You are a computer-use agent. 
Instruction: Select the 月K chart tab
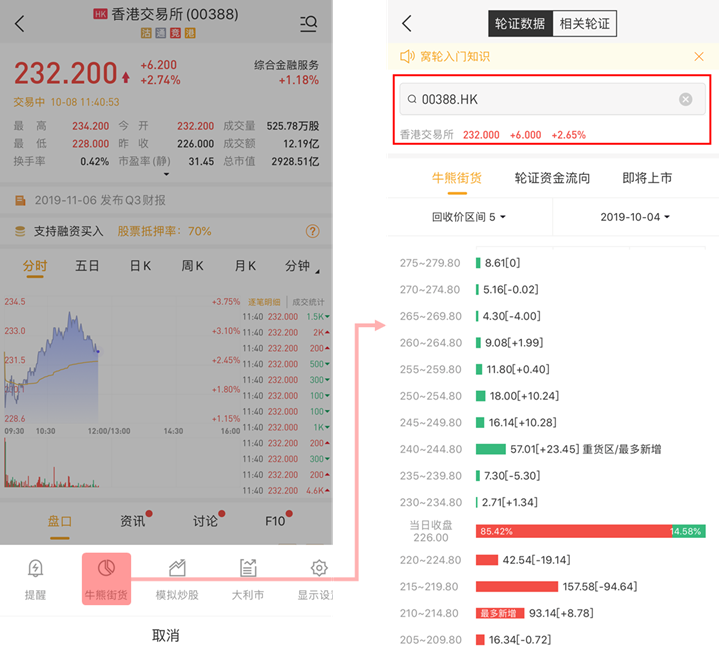point(245,266)
